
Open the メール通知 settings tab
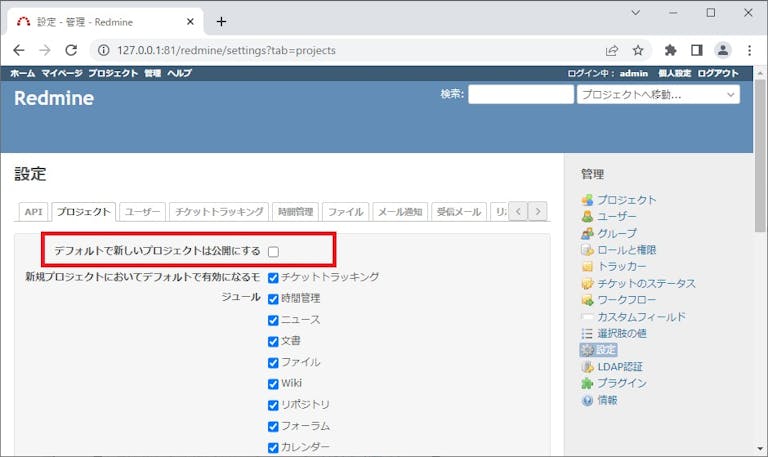click(x=400, y=212)
